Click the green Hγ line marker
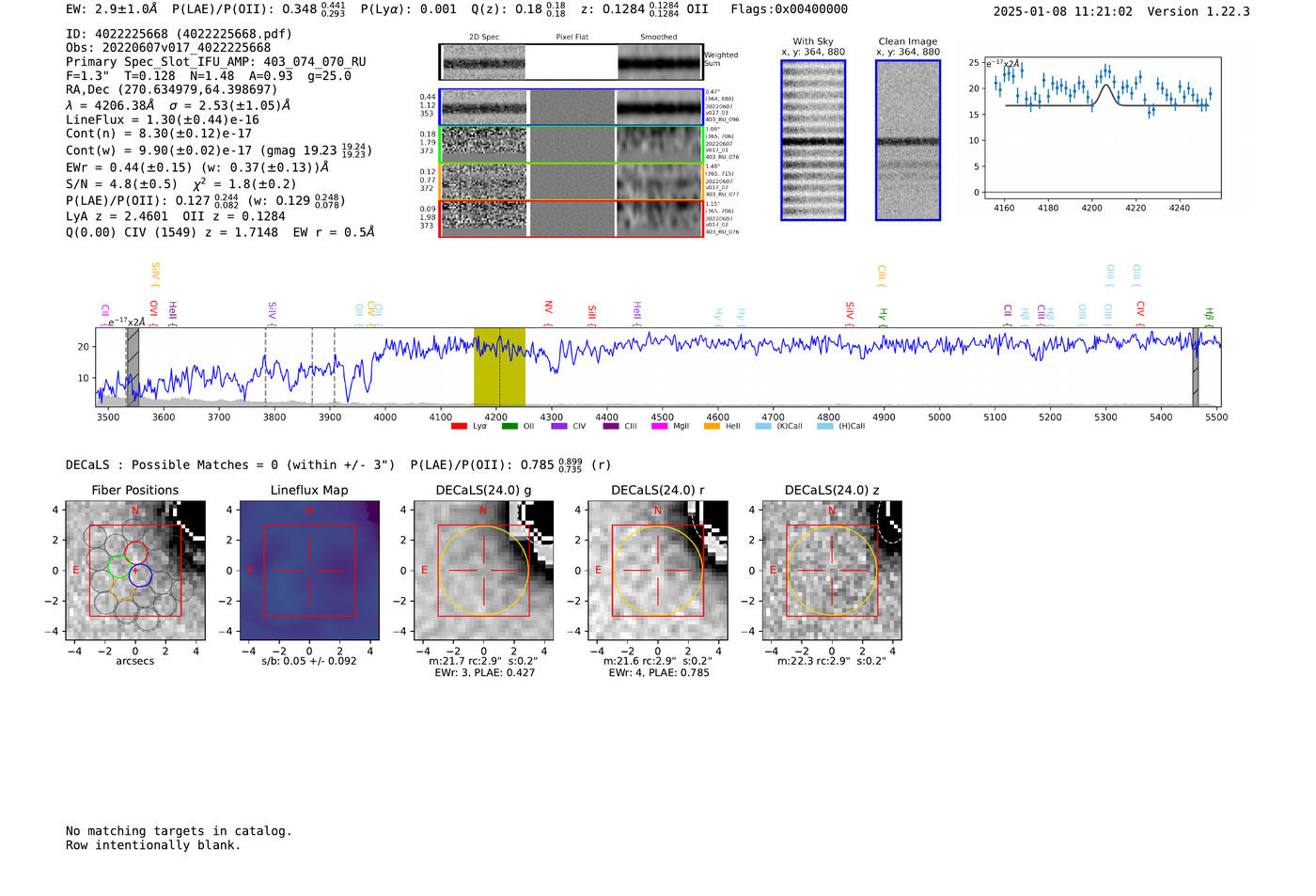 [883, 316]
